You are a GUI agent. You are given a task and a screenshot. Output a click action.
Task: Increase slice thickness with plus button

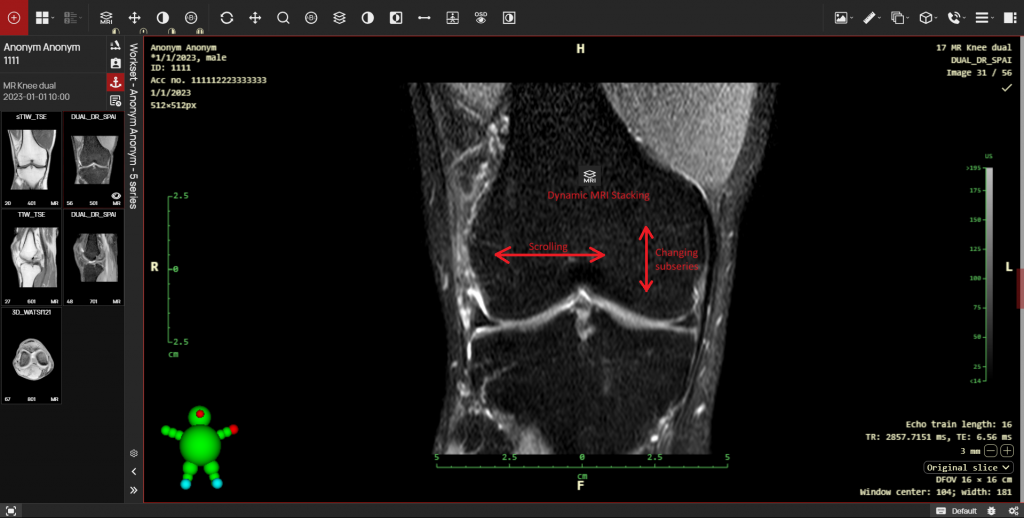[1006, 452]
